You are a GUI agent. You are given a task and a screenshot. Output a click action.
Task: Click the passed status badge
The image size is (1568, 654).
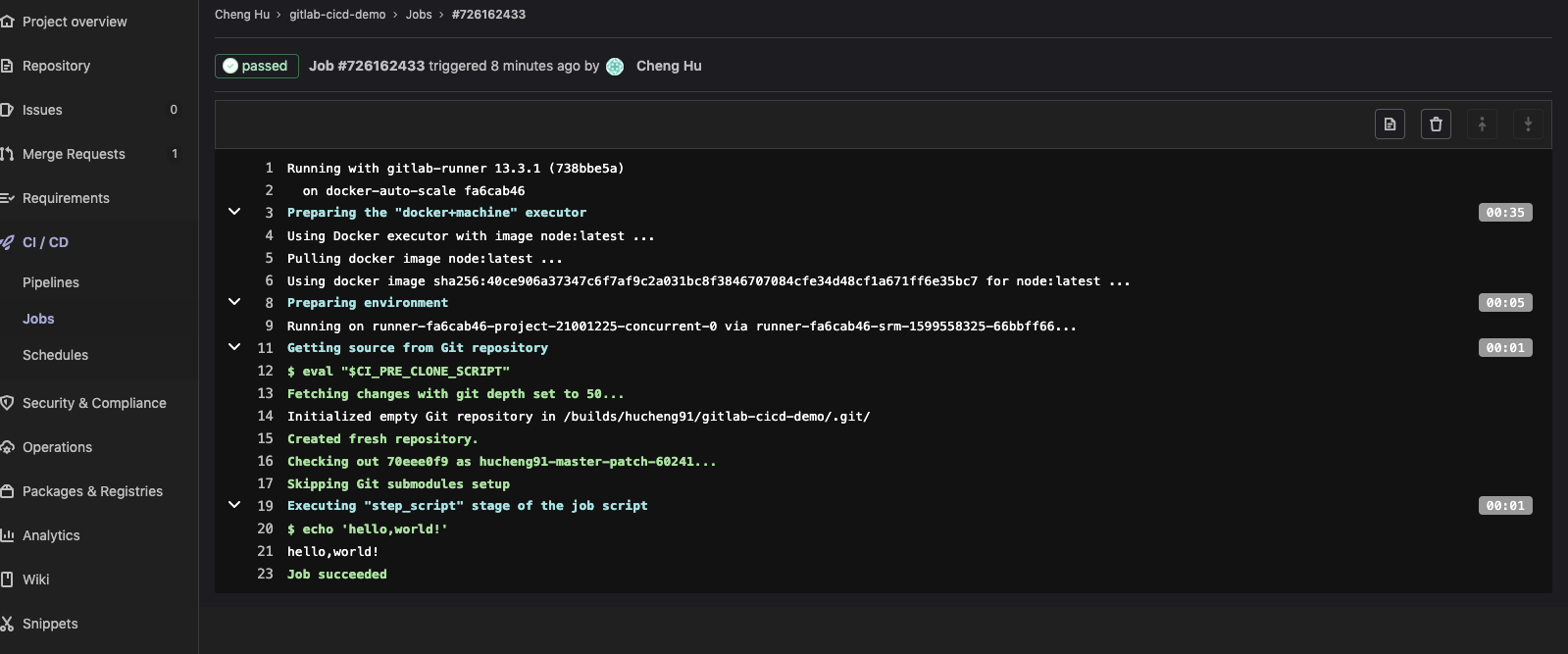tap(256, 66)
